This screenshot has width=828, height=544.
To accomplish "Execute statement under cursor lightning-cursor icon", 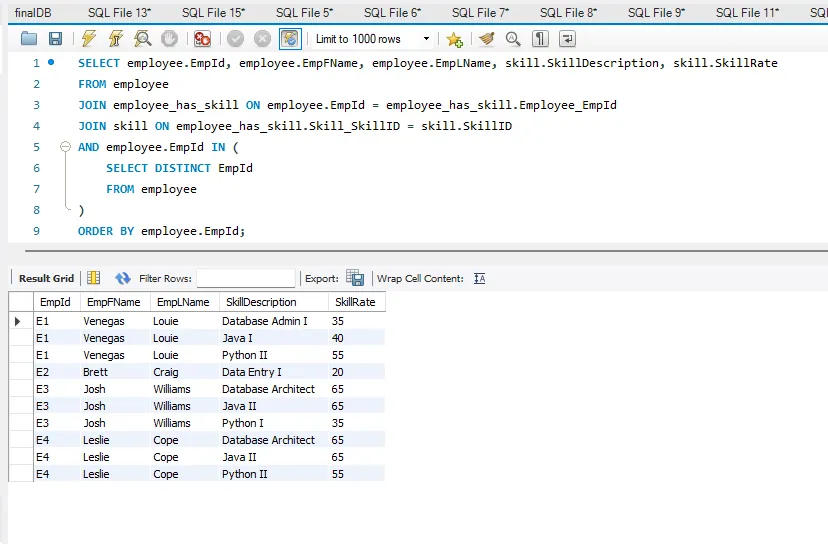I will [115, 39].
